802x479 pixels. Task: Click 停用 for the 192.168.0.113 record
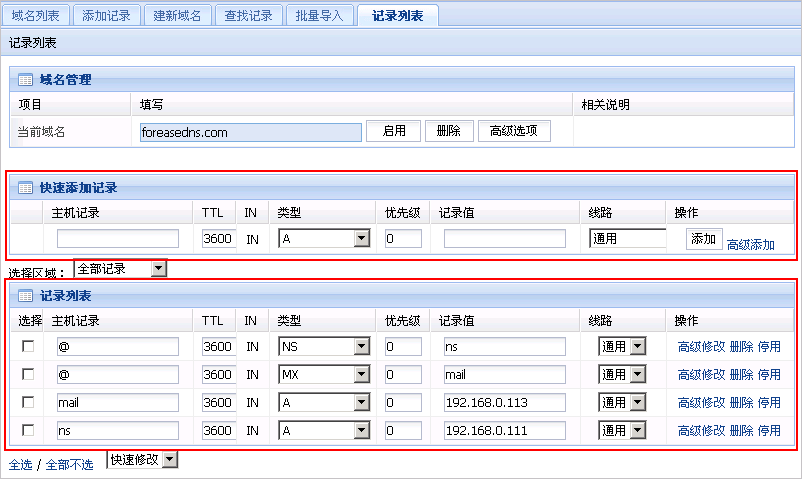click(x=769, y=402)
